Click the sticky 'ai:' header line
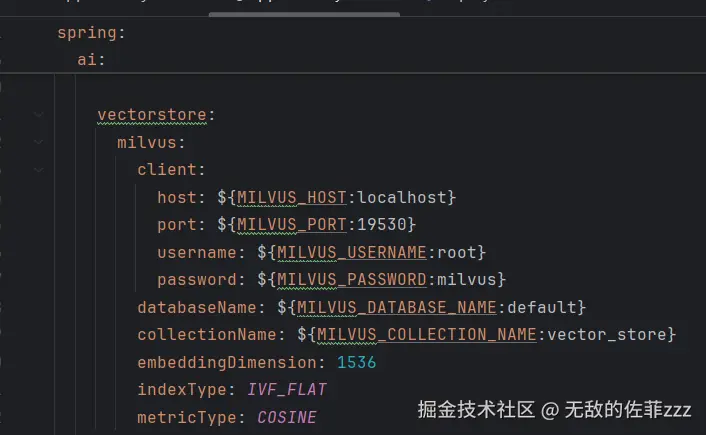 point(91,59)
